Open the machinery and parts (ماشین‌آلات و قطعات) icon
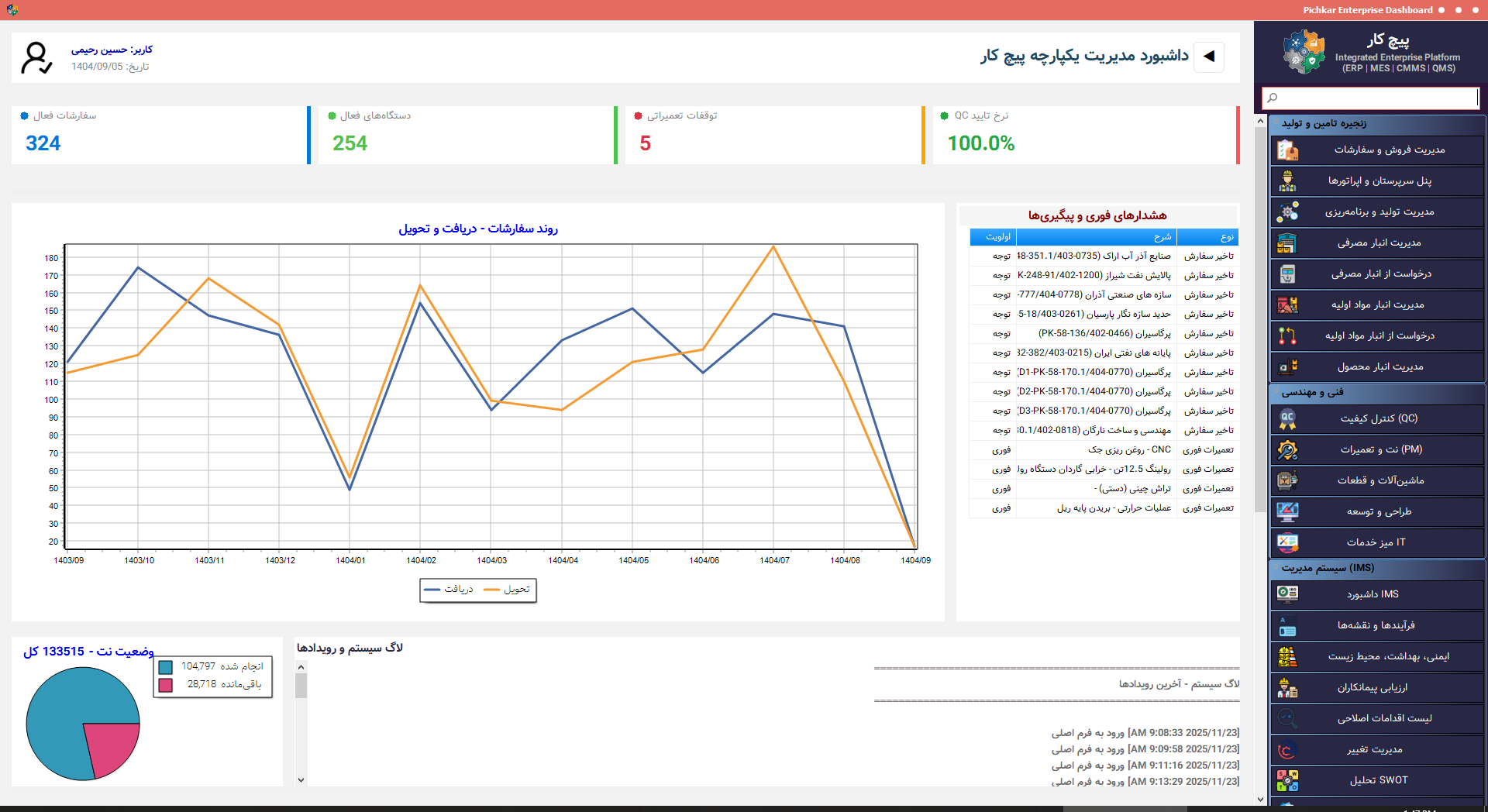The height and width of the screenshot is (812, 1488). tap(1287, 480)
